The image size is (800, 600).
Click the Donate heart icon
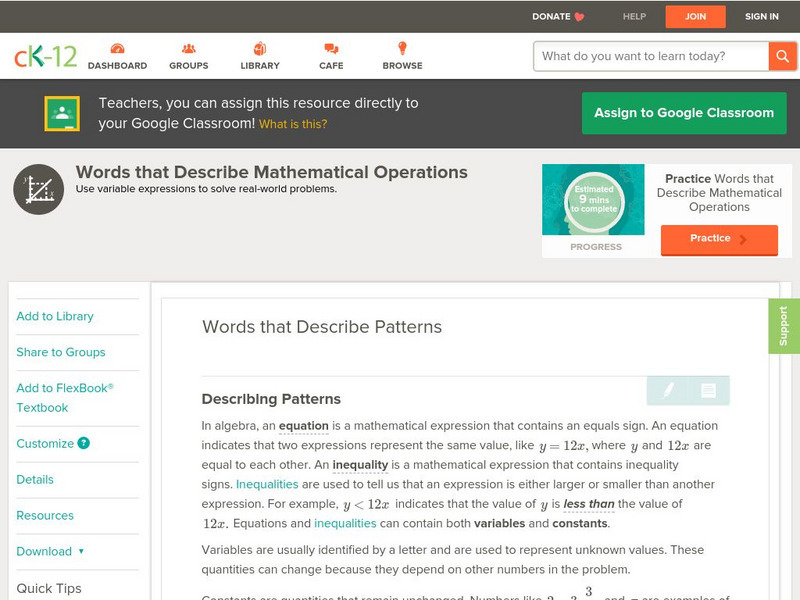[x=580, y=17]
